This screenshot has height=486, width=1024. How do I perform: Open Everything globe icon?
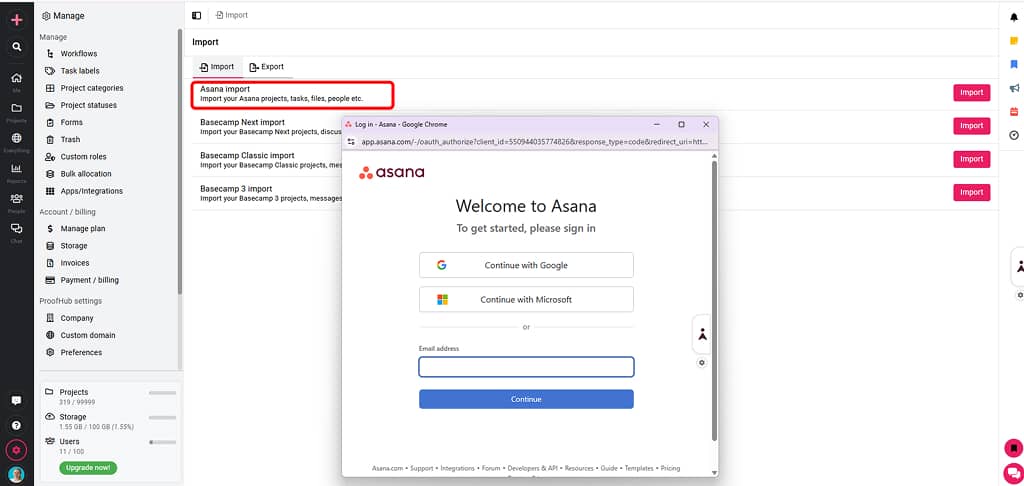tap(16, 138)
